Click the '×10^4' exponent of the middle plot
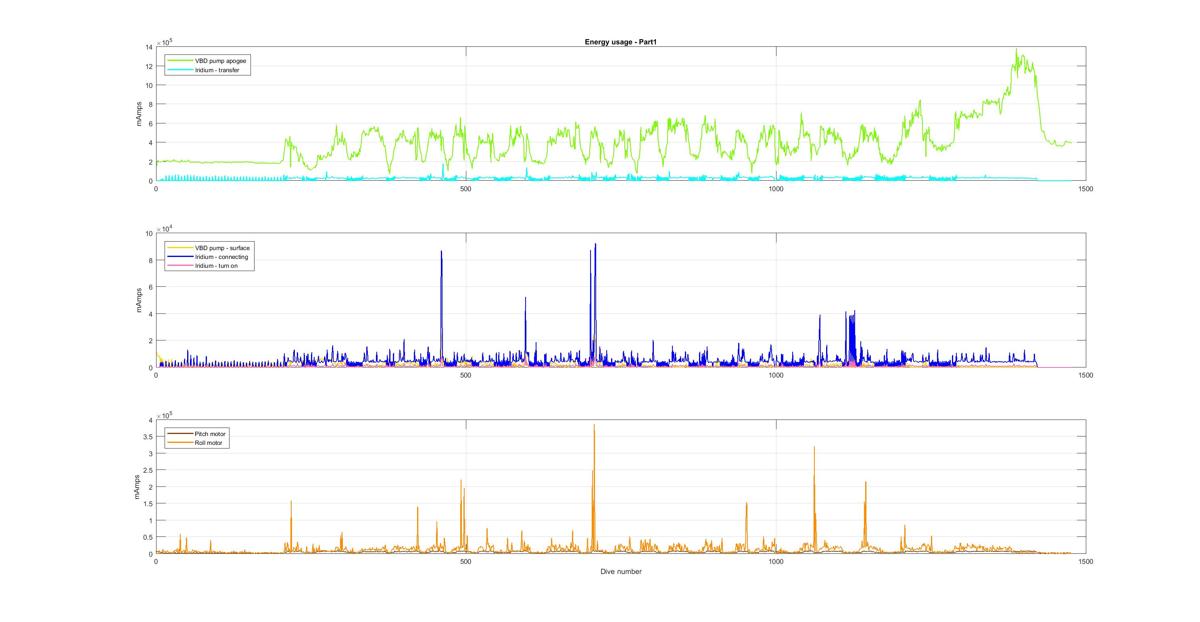The height and width of the screenshot is (622, 1200). (165, 229)
